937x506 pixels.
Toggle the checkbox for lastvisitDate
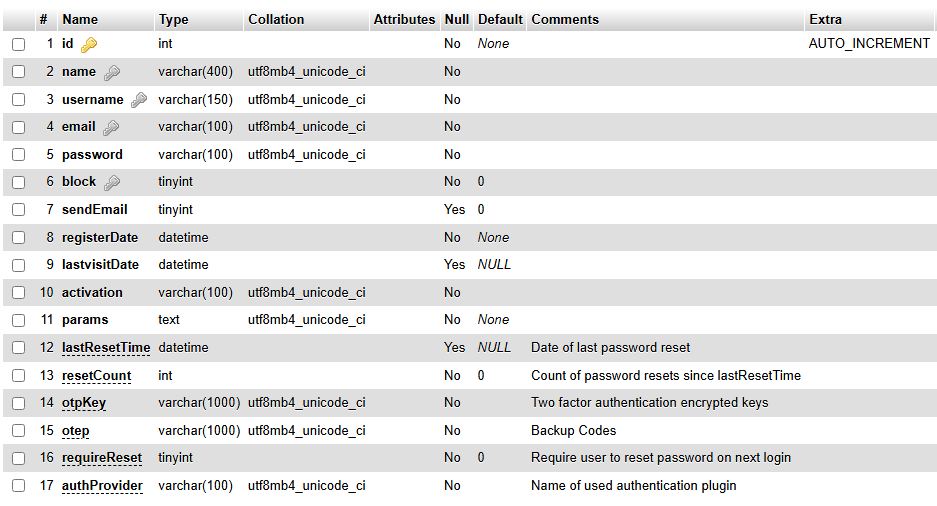tap(18, 265)
